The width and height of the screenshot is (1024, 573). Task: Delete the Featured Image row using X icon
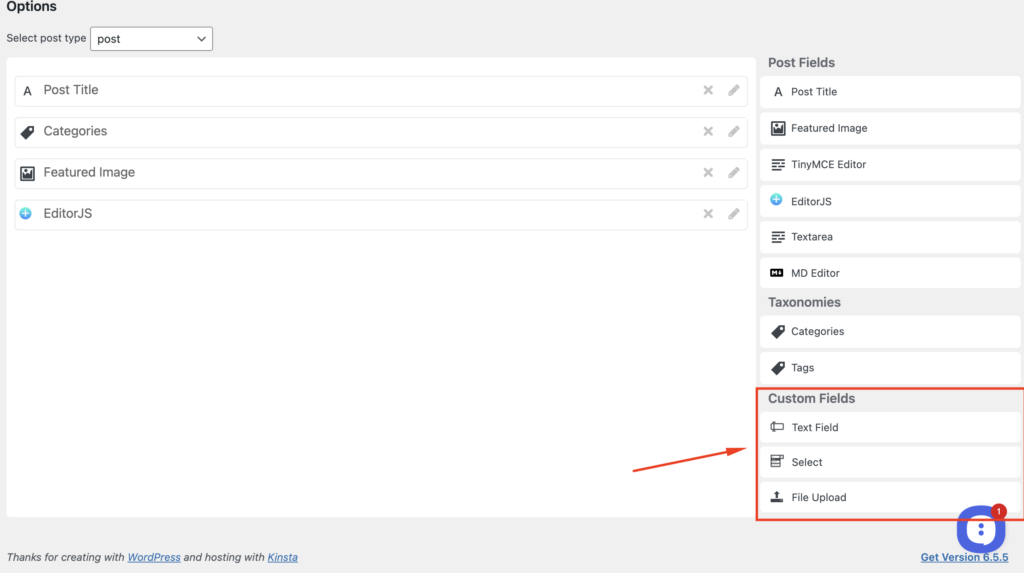(708, 173)
